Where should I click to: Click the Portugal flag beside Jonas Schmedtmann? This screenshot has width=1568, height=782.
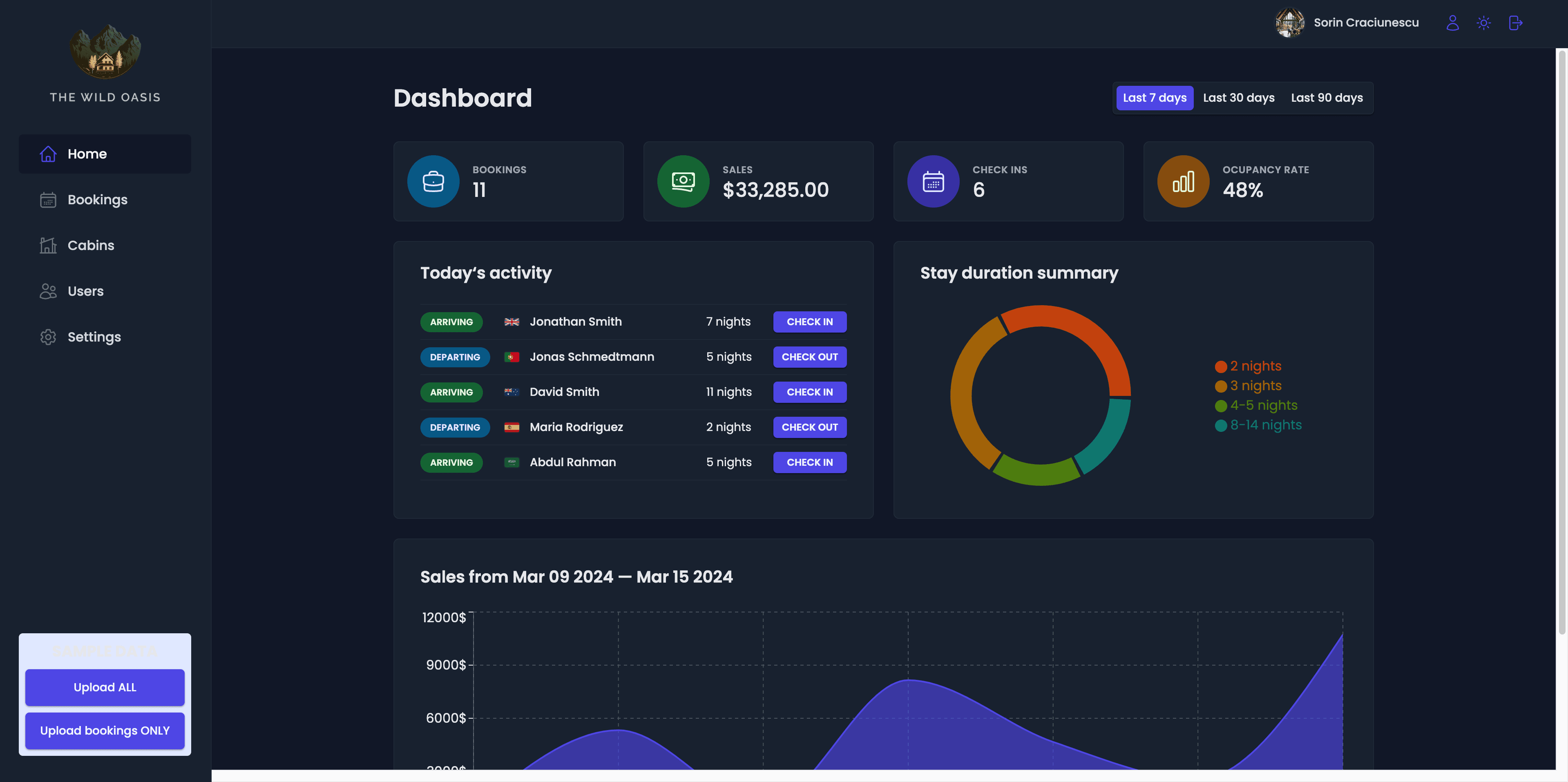[x=511, y=357]
